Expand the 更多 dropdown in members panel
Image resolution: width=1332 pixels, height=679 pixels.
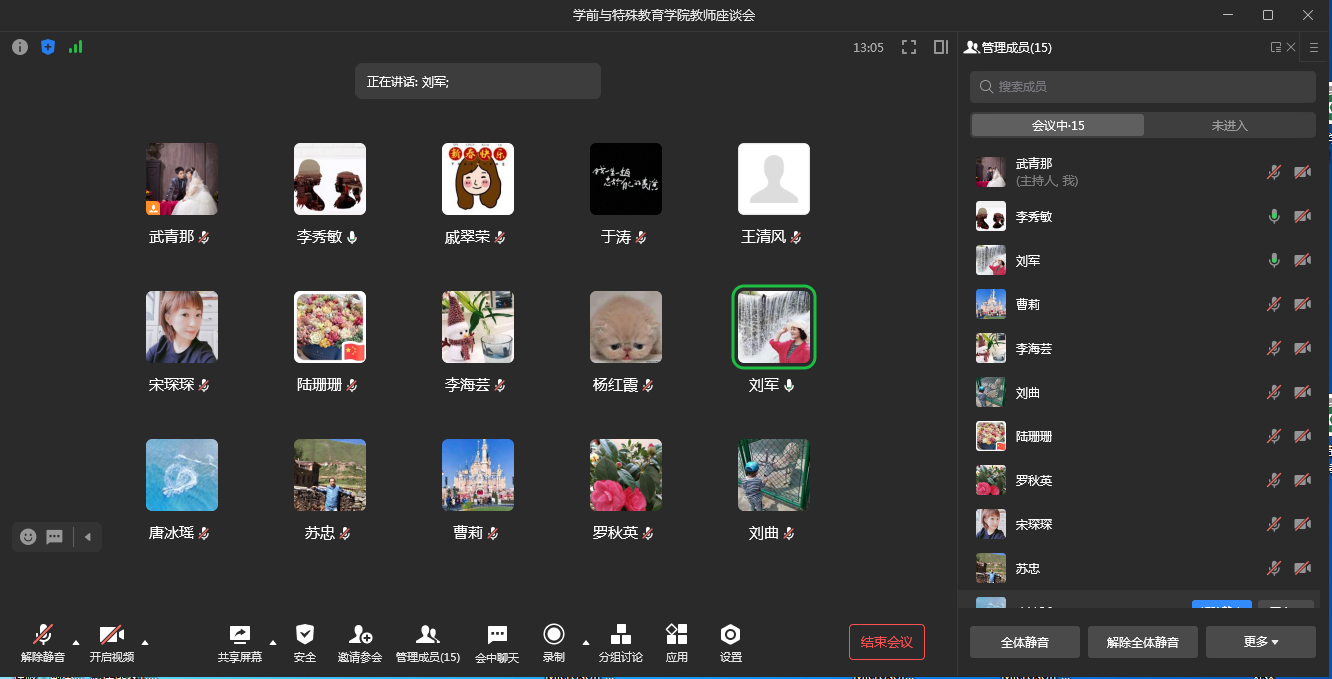pyautogui.click(x=1260, y=642)
